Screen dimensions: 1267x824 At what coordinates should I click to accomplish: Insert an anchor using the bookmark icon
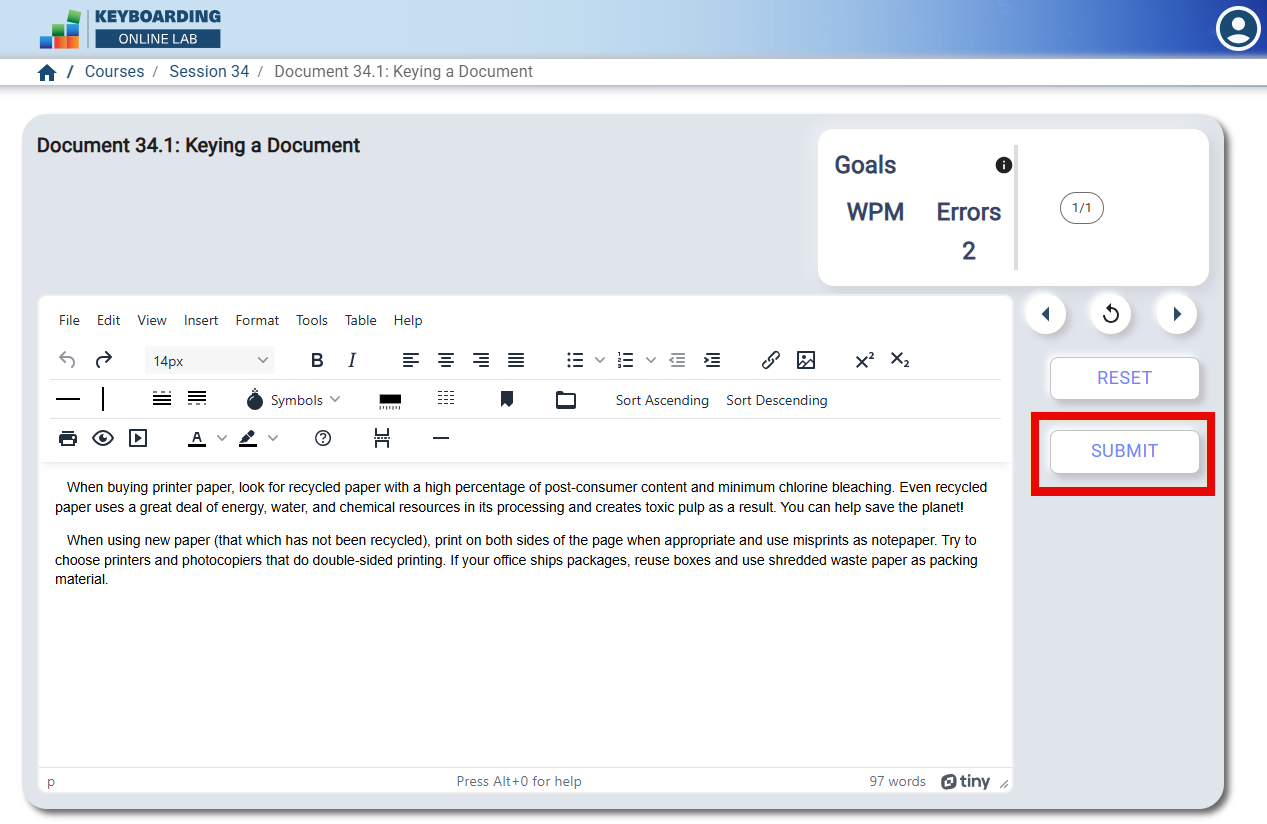click(x=506, y=399)
